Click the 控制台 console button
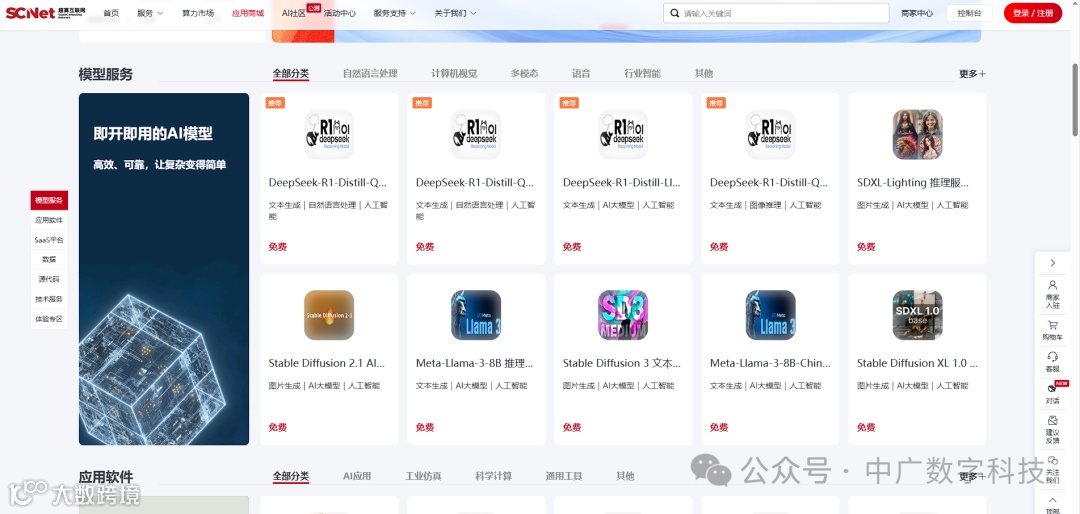 point(969,13)
